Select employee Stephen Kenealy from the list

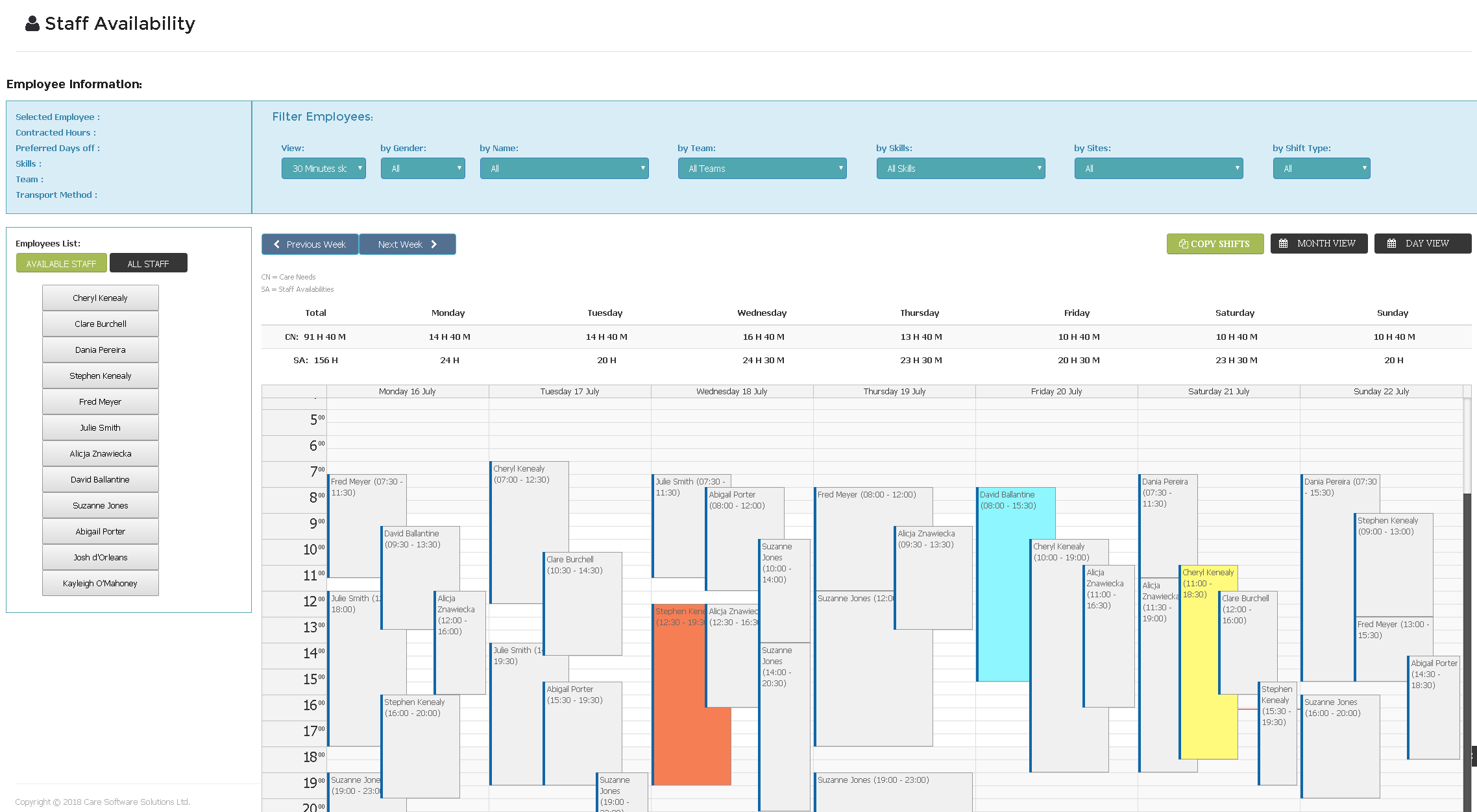101,376
